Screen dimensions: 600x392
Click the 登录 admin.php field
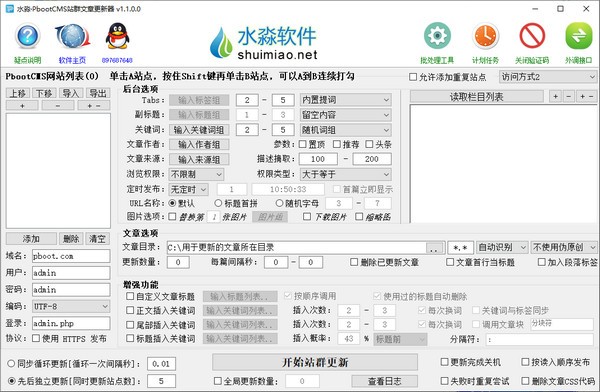click(71, 323)
